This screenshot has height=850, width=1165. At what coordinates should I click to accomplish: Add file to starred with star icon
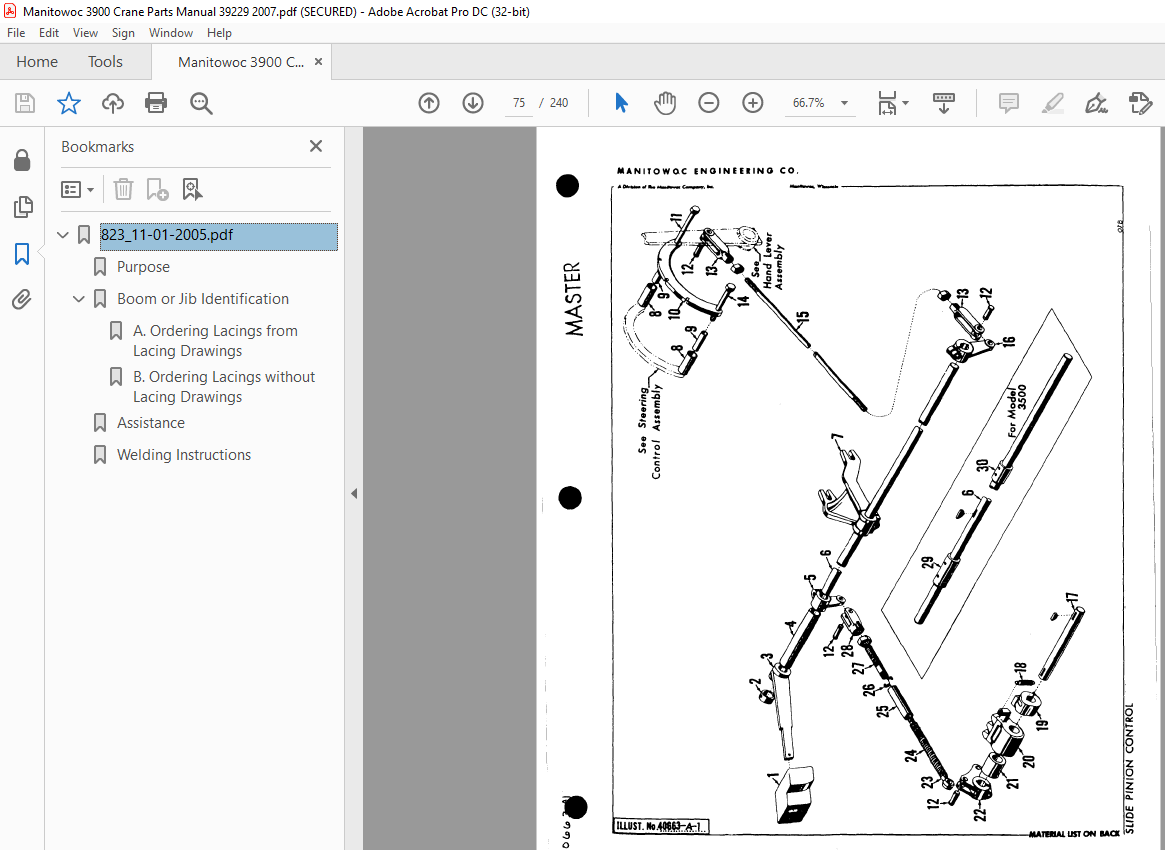68,103
